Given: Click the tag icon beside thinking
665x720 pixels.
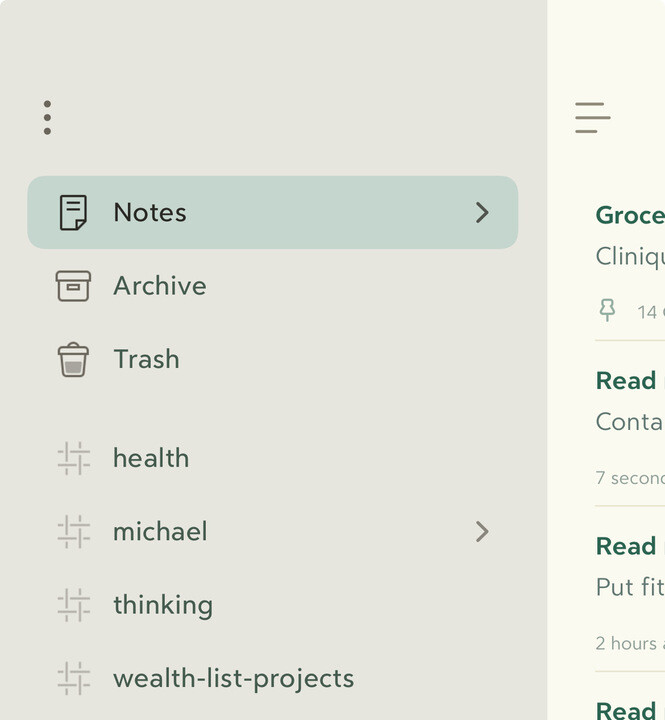Looking at the screenshot, I should (73, 605).
